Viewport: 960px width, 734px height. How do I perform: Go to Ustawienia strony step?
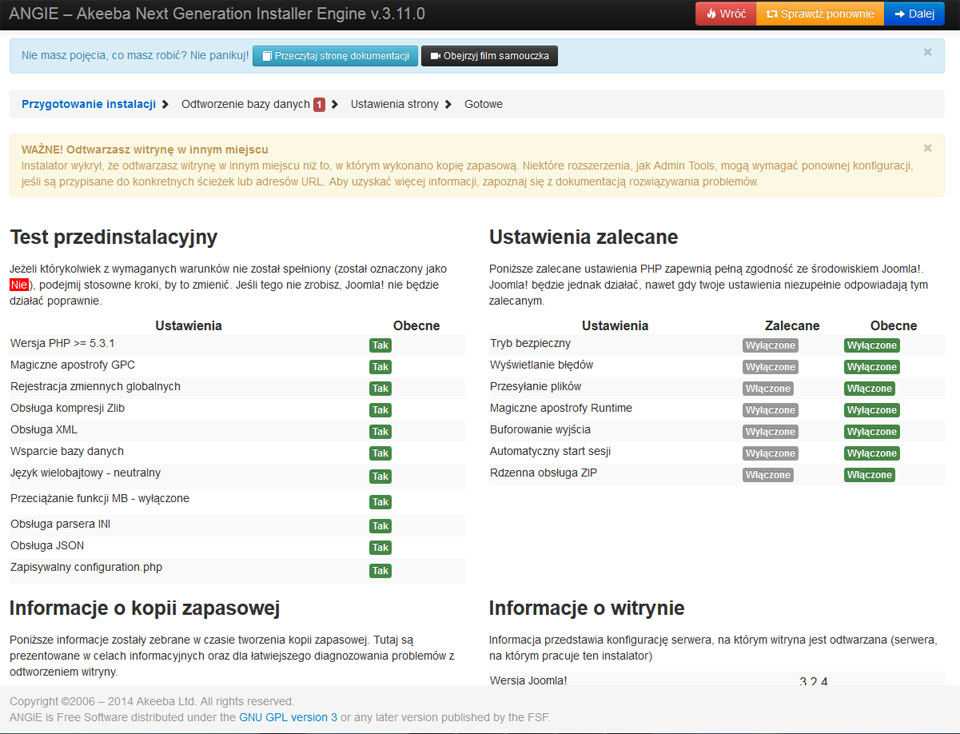click(394, 104)
